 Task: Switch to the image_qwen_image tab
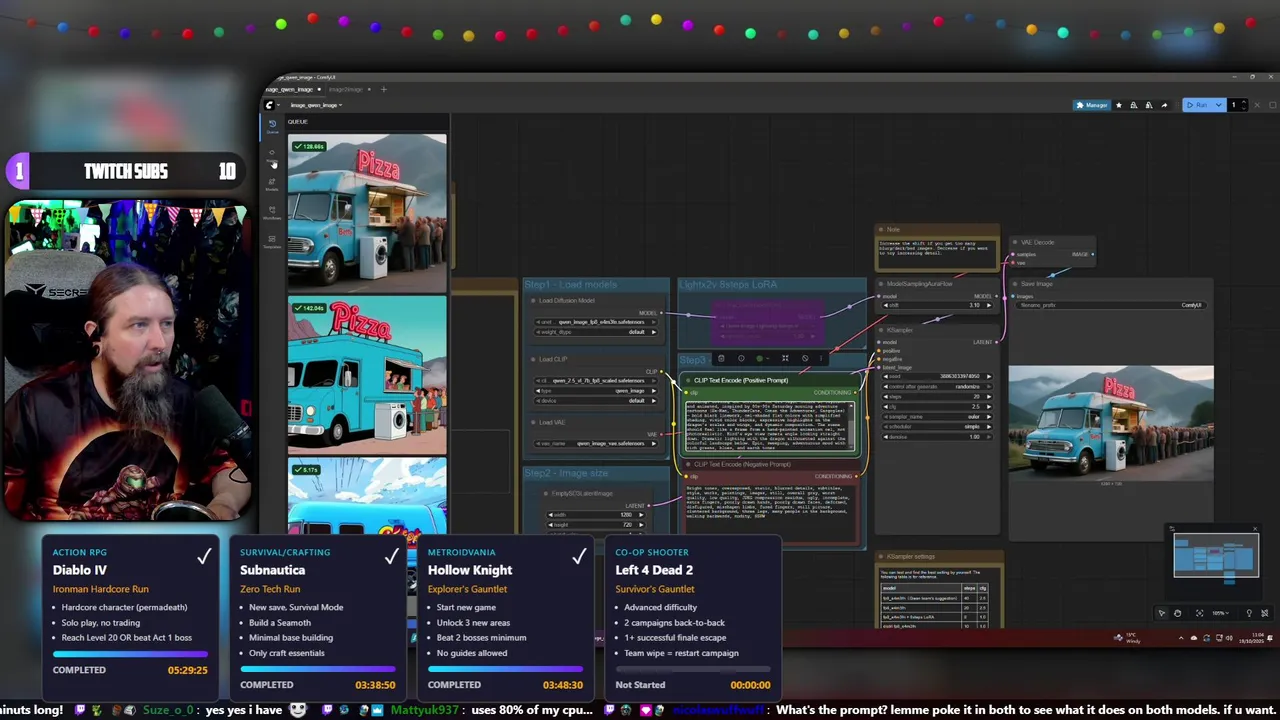point(293,89)
